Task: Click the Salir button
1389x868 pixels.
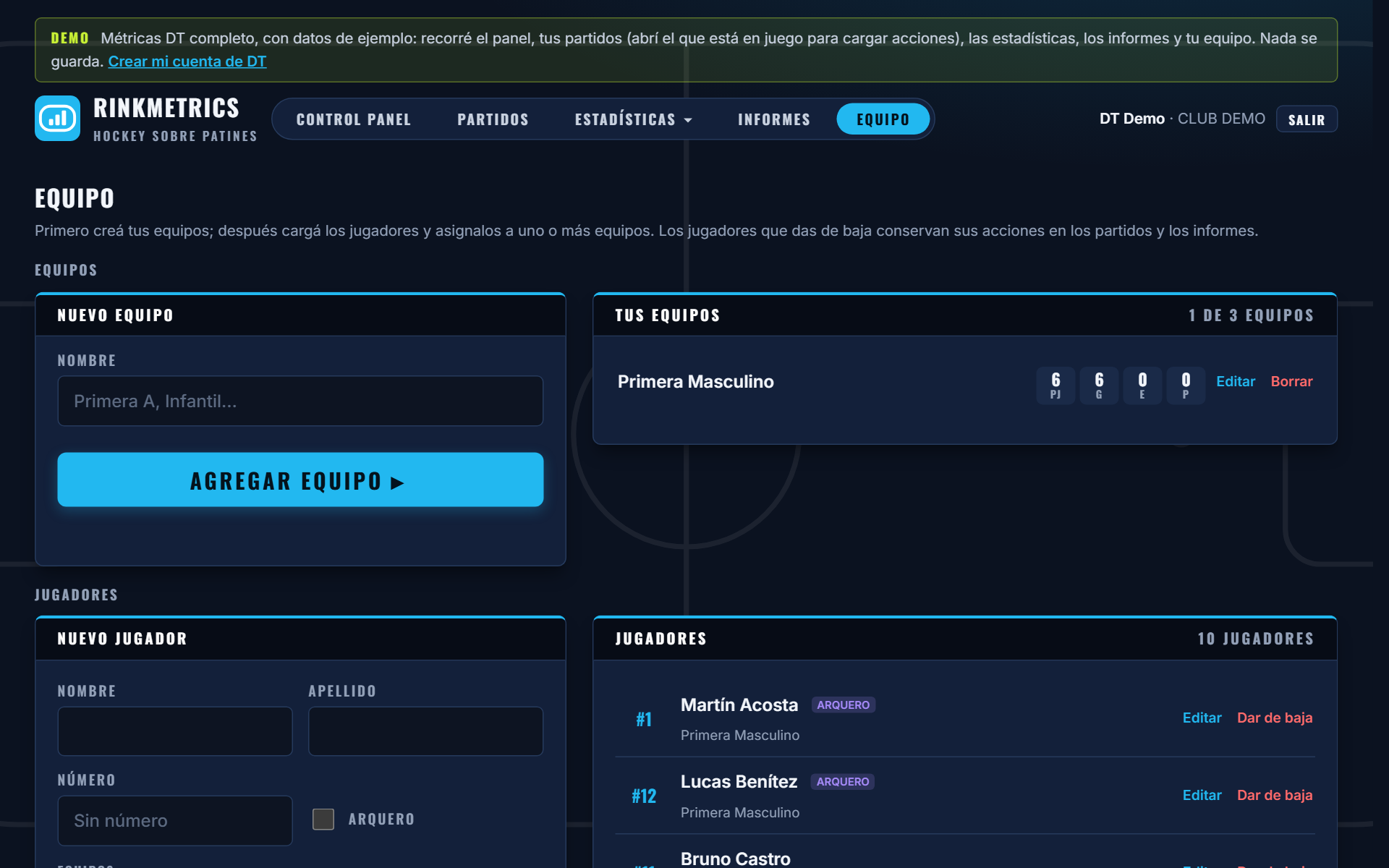Action: pyautogui.click(x=1307, y=119)
